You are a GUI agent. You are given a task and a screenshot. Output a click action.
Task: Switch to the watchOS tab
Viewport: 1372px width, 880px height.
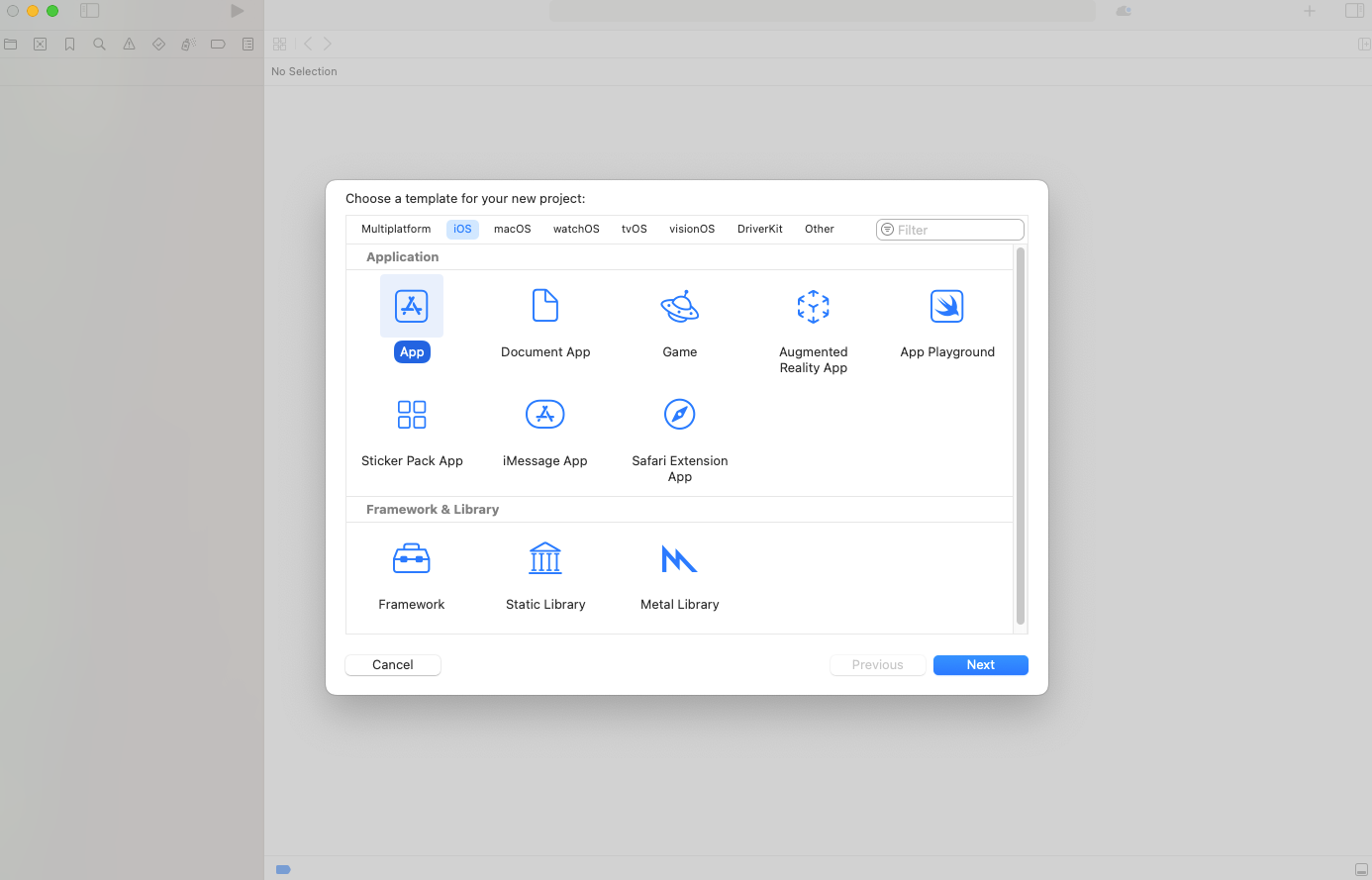click(x=576, y=229)
